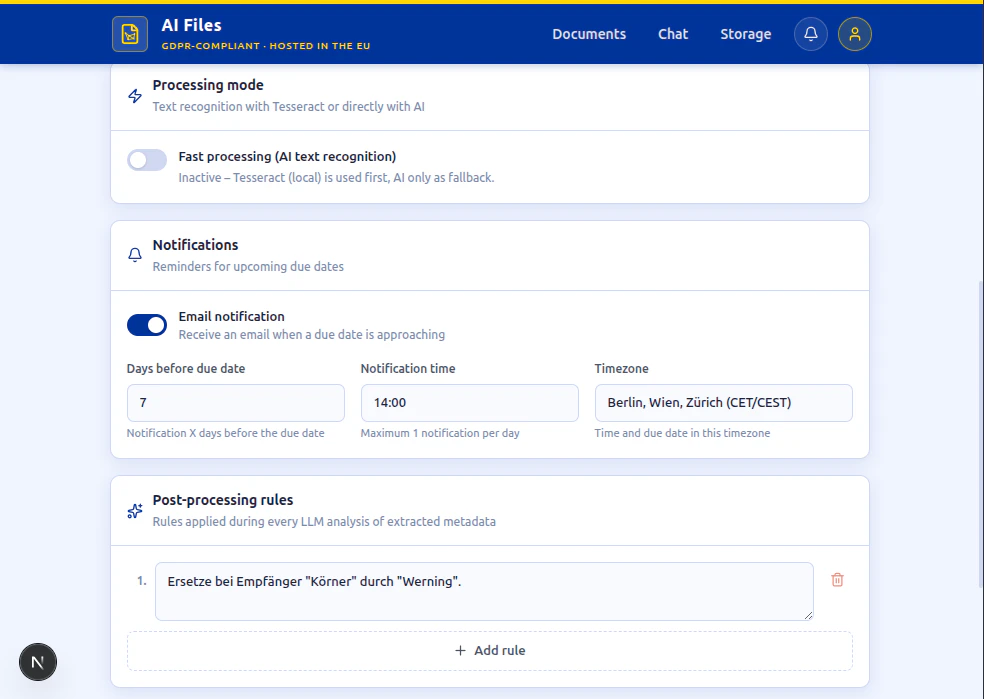Image resolution: width=984 pixels, height=699 pixels.
Task: Click the Post-processing rules sparkle icon
Action: point(134,510)
